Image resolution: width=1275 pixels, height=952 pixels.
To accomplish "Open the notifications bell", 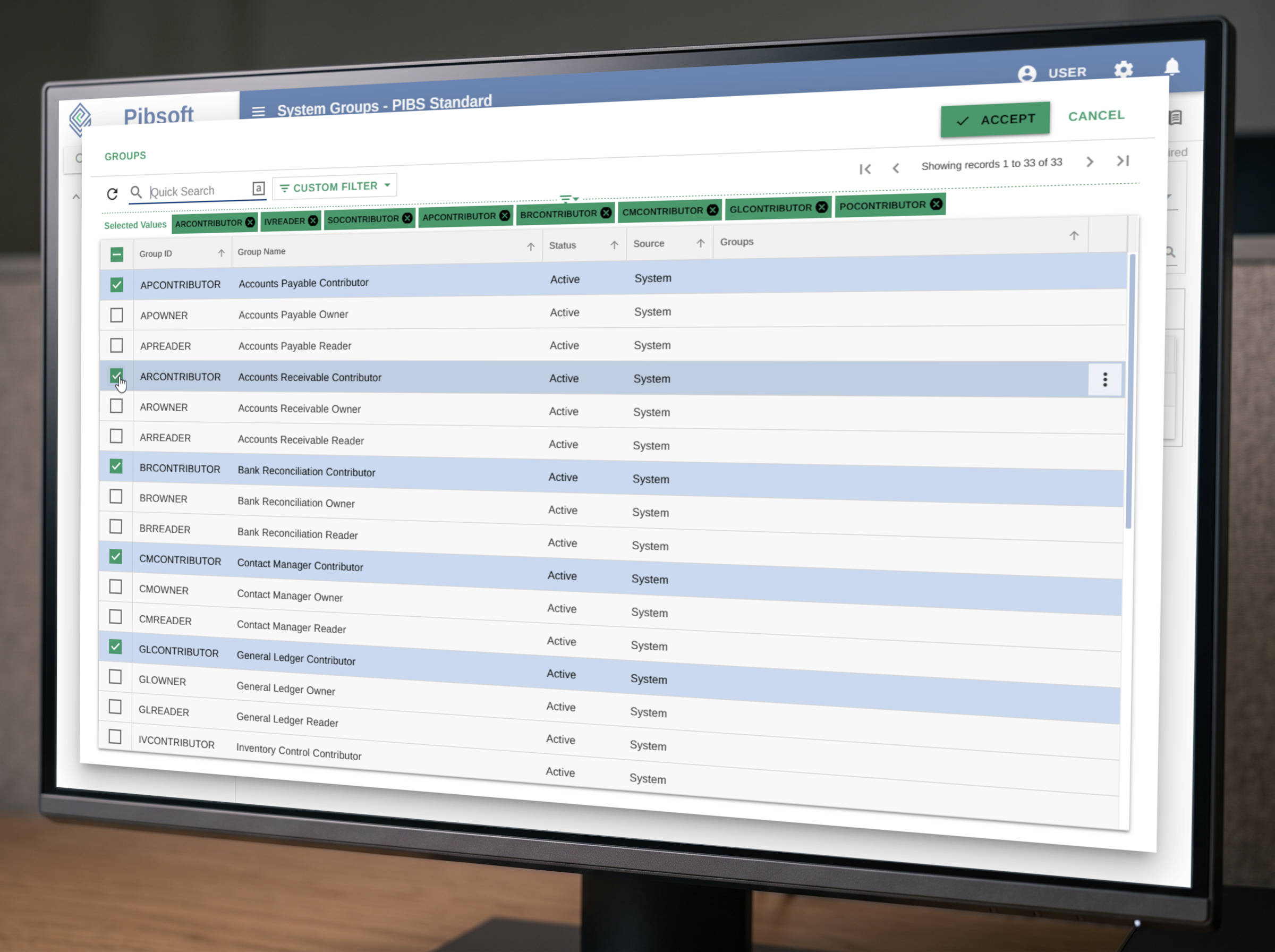I will click(1172, 67).
